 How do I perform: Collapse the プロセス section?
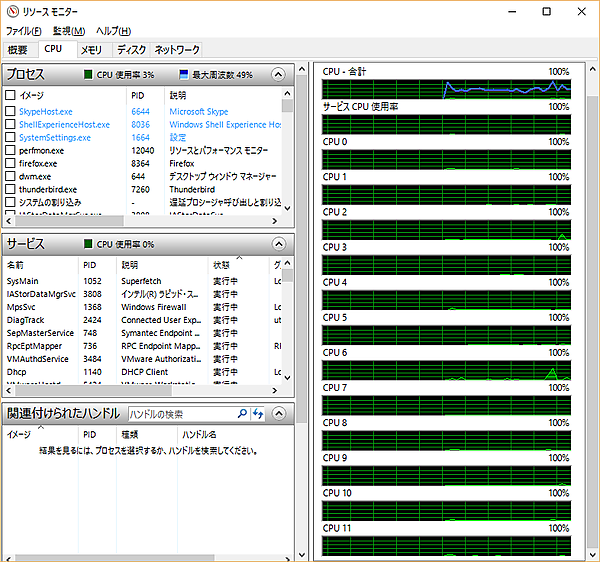click(283, 75)
